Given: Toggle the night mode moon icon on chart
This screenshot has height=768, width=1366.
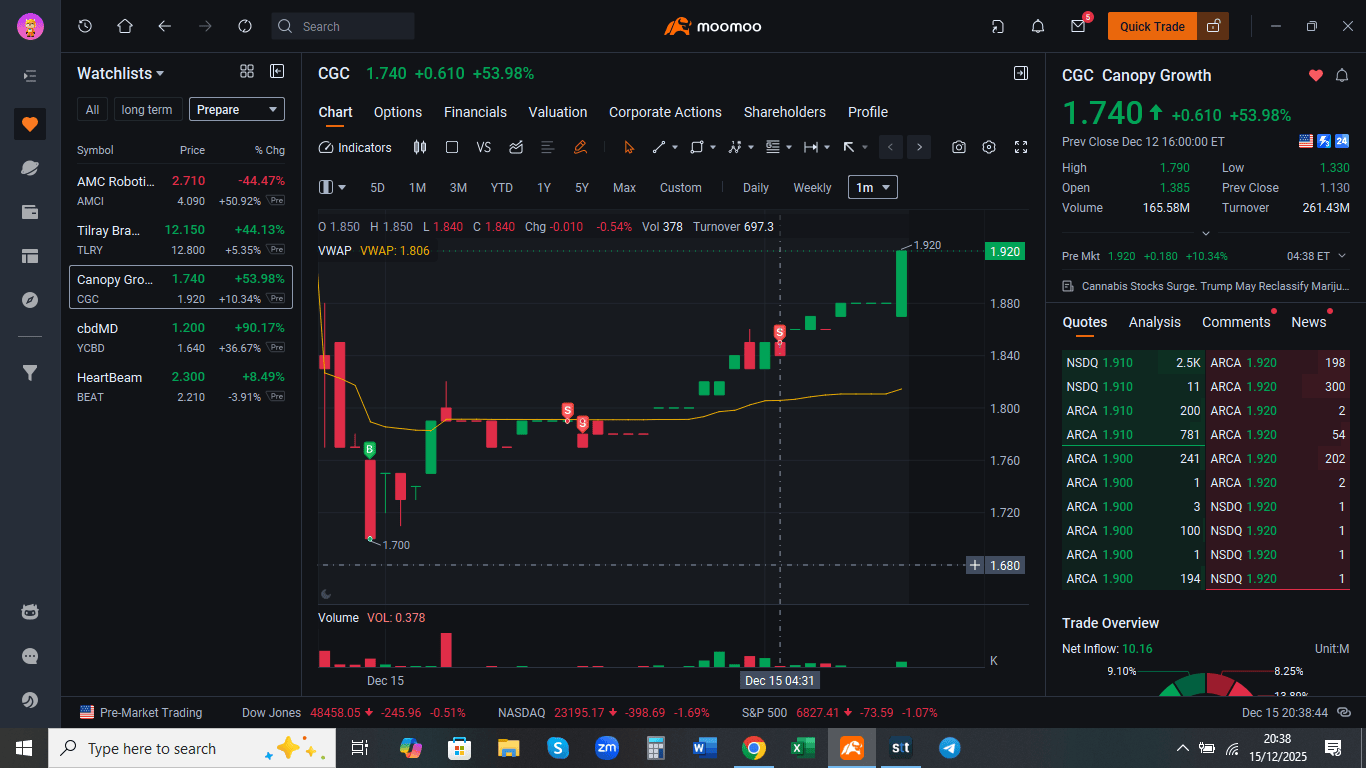Looking at the screenshot, I should tap(325, 594).
